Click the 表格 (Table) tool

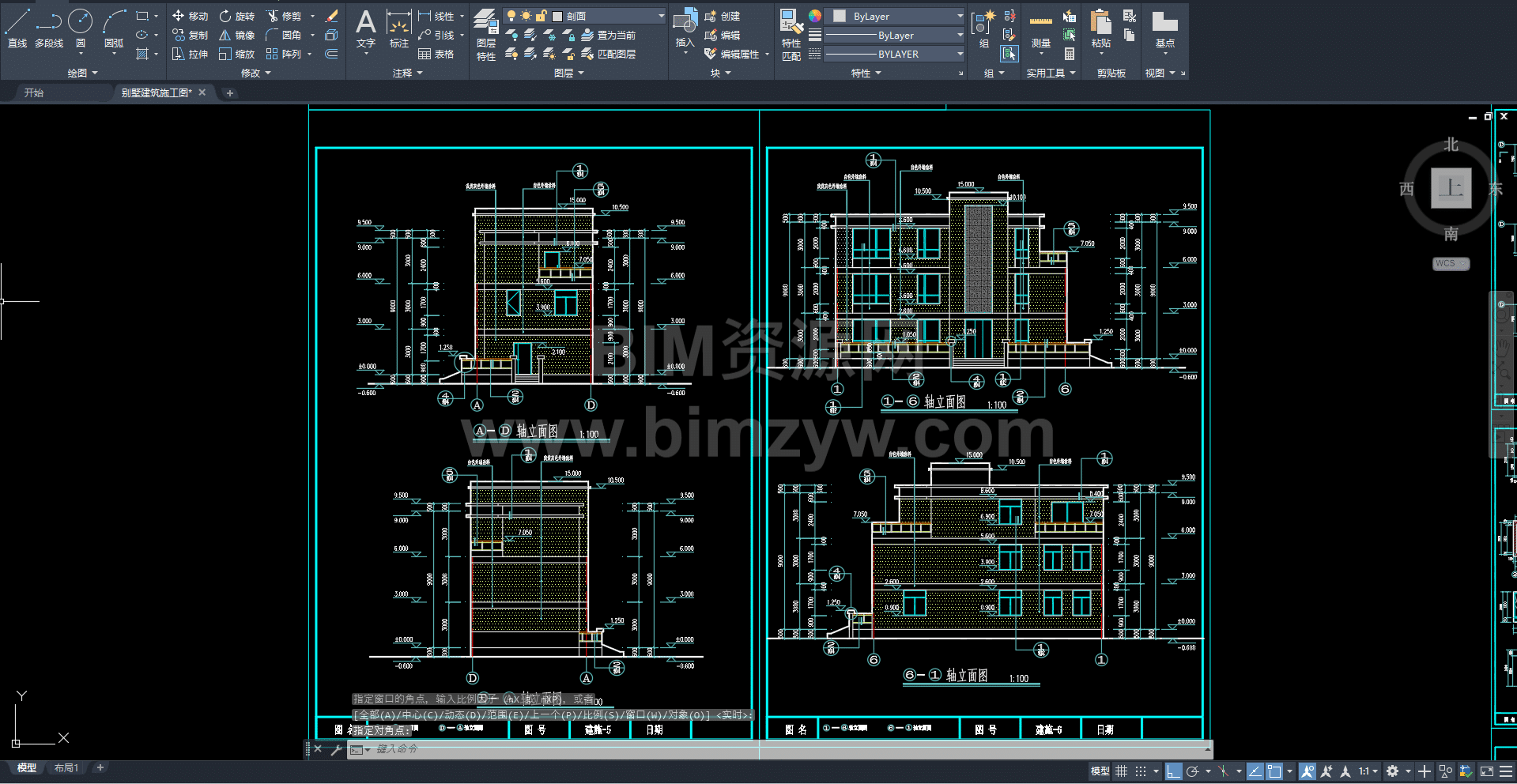coord(436,54)
